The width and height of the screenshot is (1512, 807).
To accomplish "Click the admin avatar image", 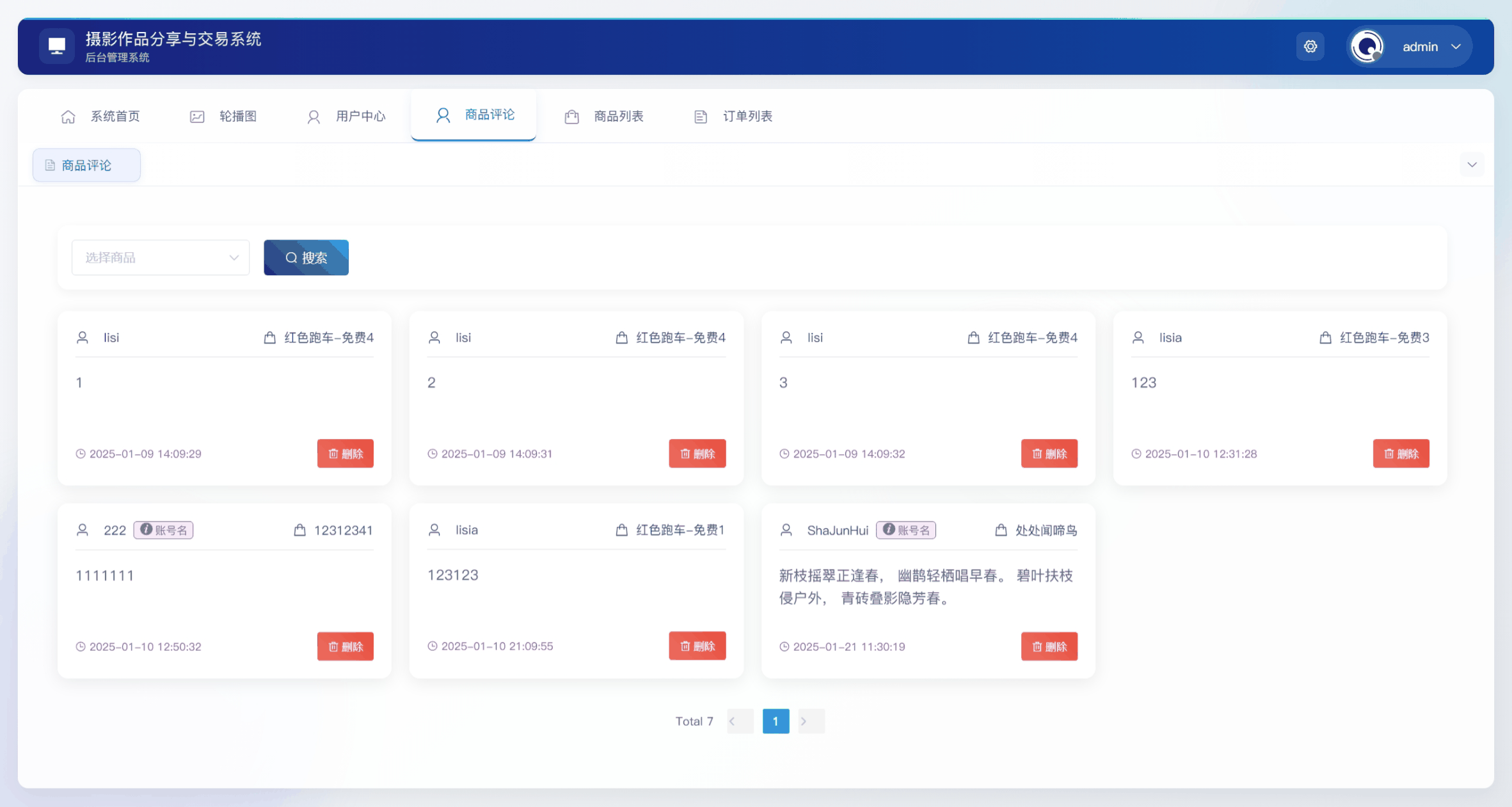I will 1367,47.
